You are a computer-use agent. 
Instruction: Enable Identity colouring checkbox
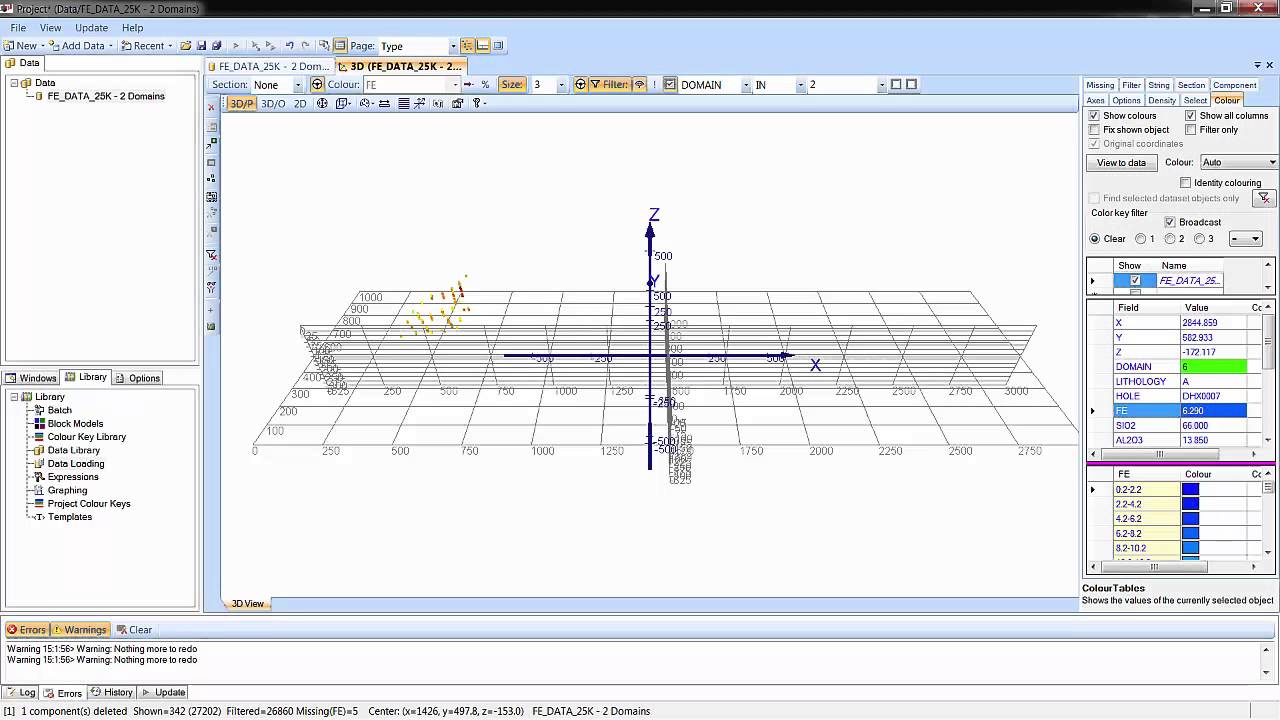tap(1185, 183)
